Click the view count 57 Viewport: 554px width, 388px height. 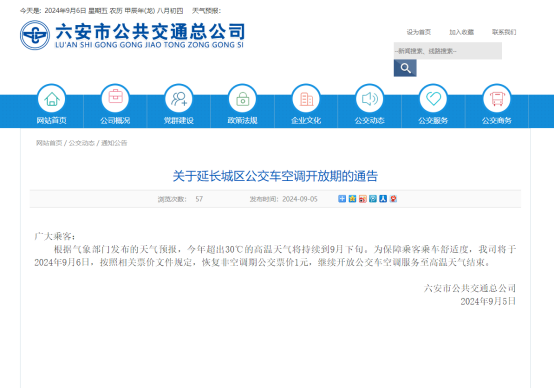click(199, 199)
